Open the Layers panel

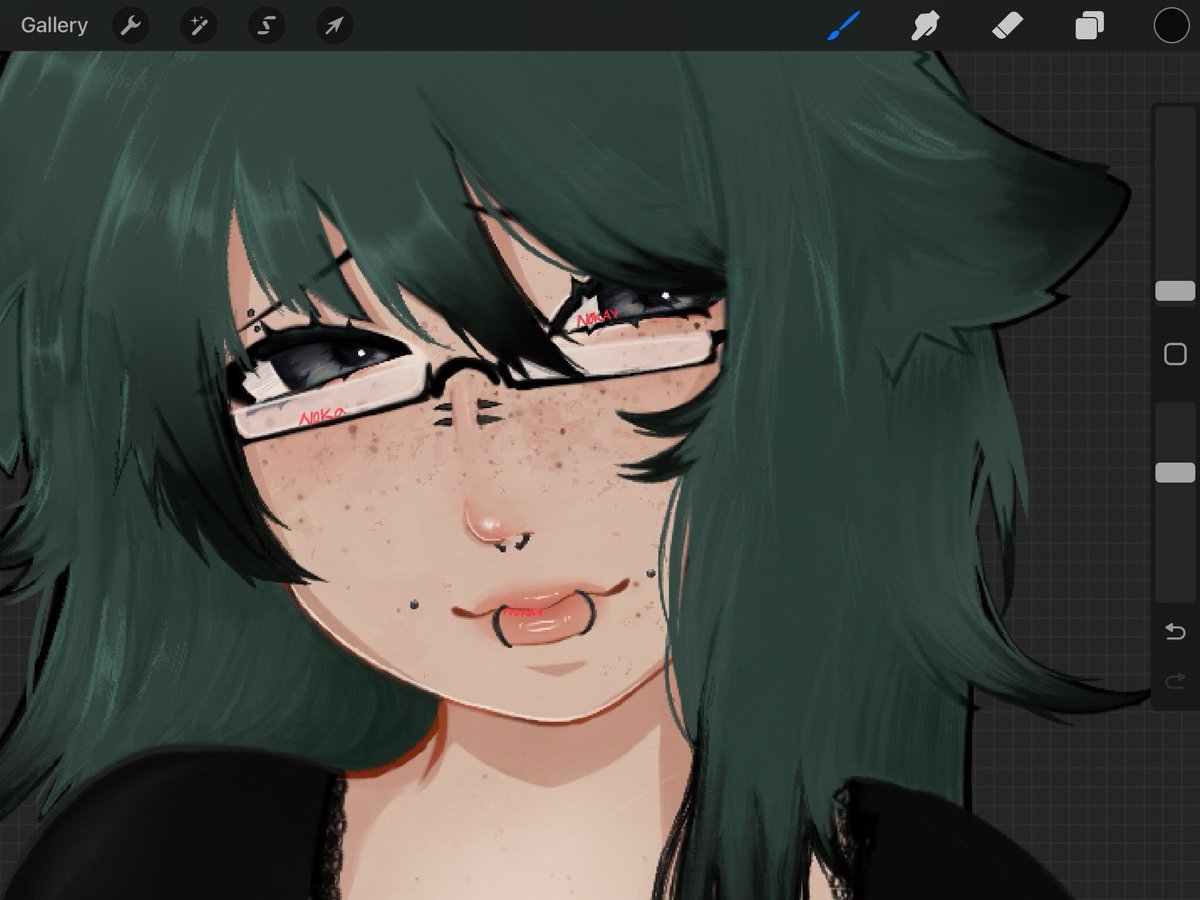1089,25
